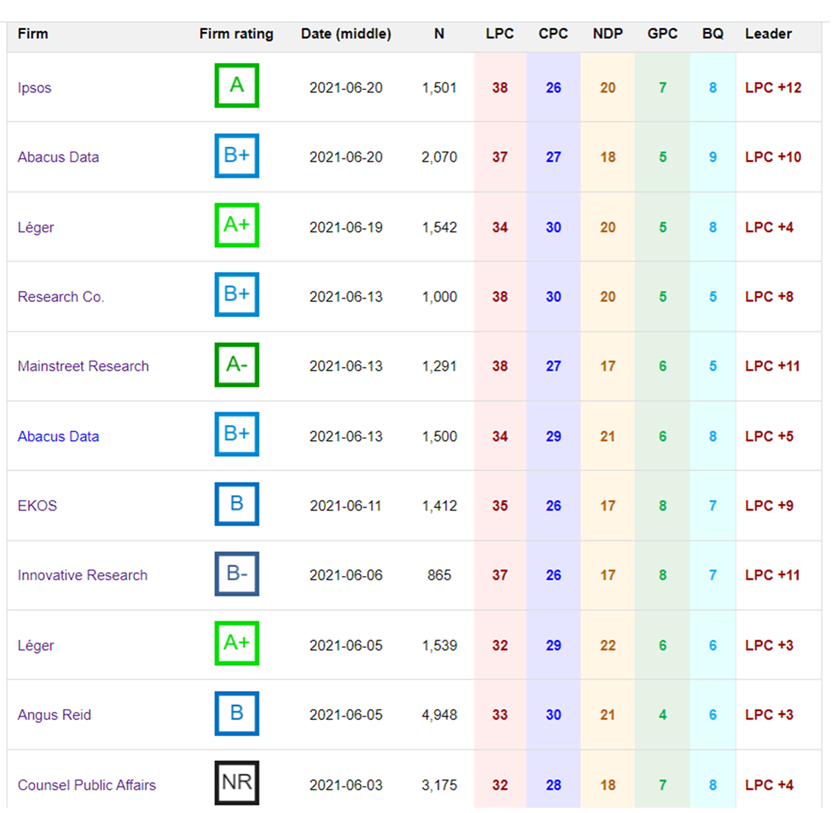The width and height of the screenshot is (832, 813).
Task: Sort by the Firm rating column header
Action: tap(236, 34)
